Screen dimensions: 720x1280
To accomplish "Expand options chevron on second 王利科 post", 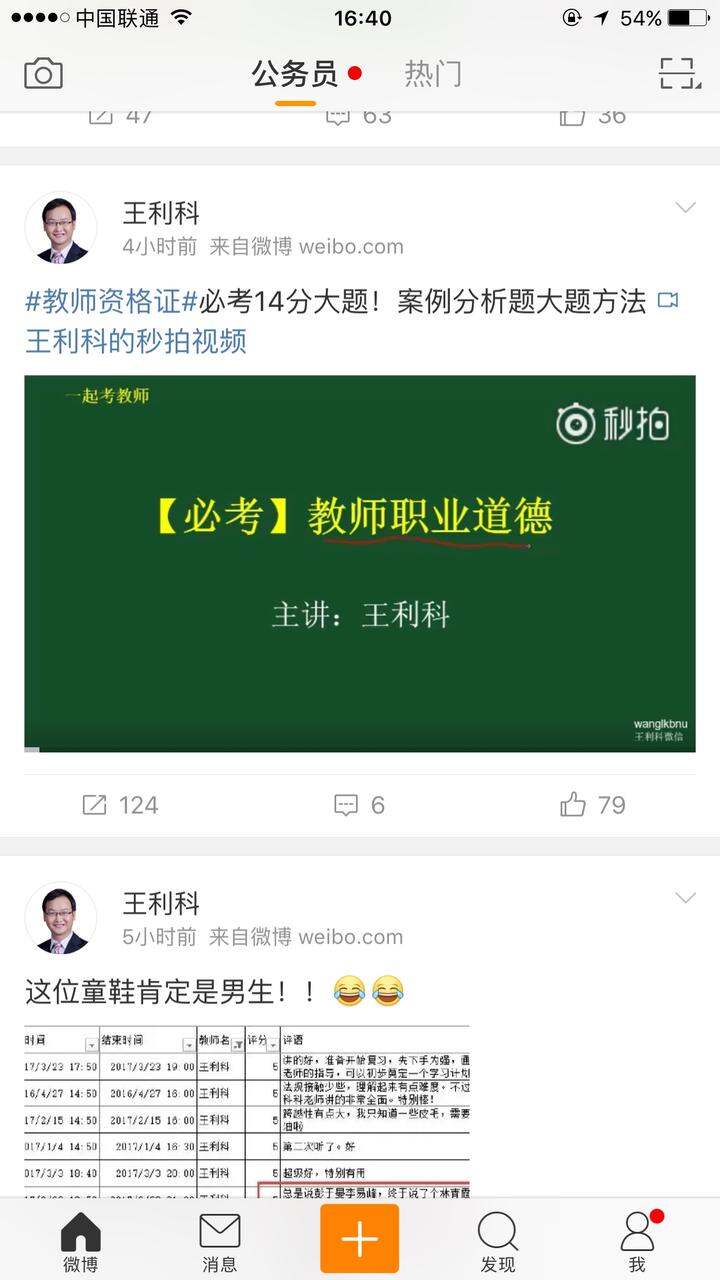I will click(685, 898).
